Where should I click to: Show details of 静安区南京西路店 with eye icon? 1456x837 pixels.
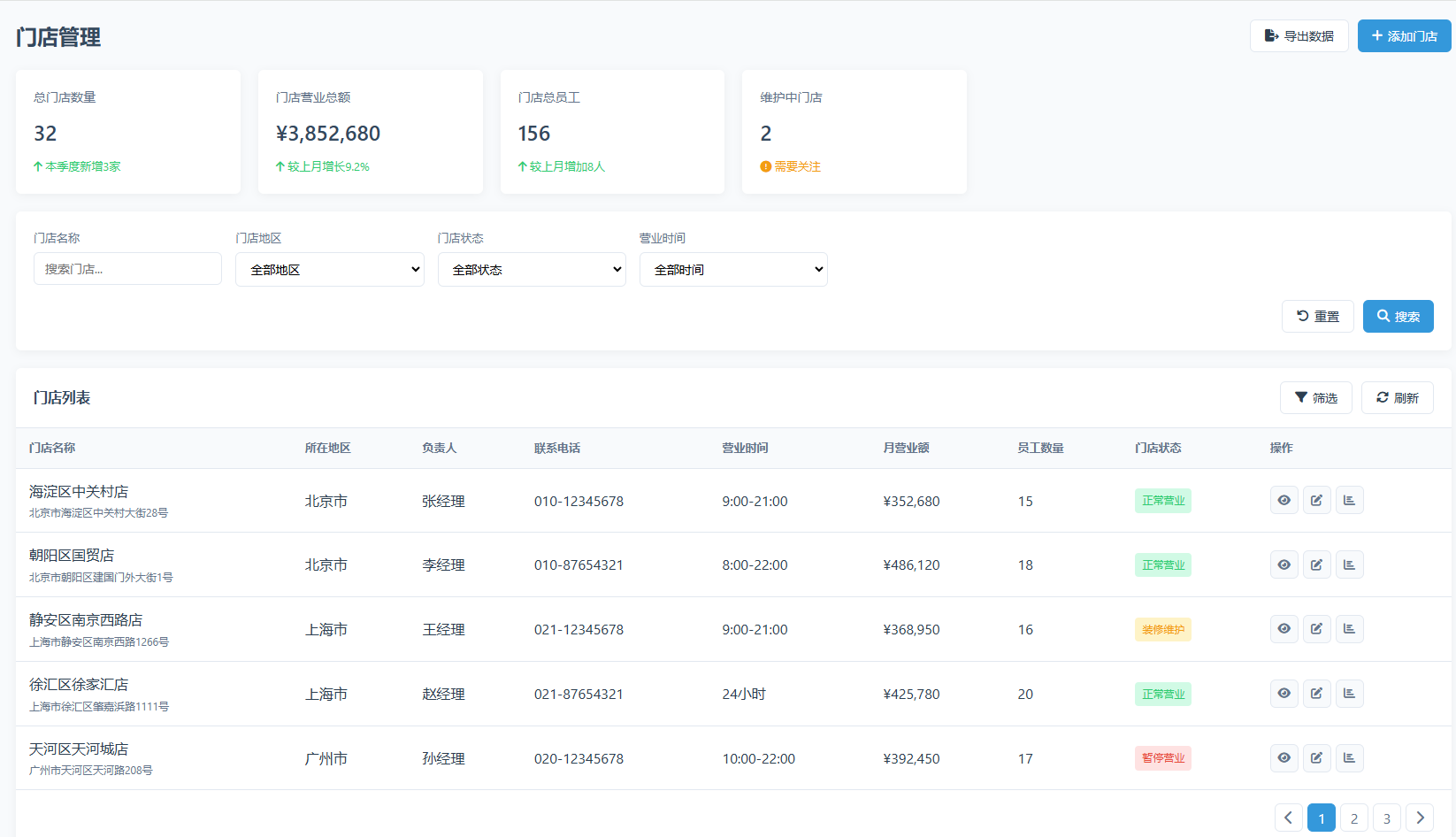tap(1284, 629)
